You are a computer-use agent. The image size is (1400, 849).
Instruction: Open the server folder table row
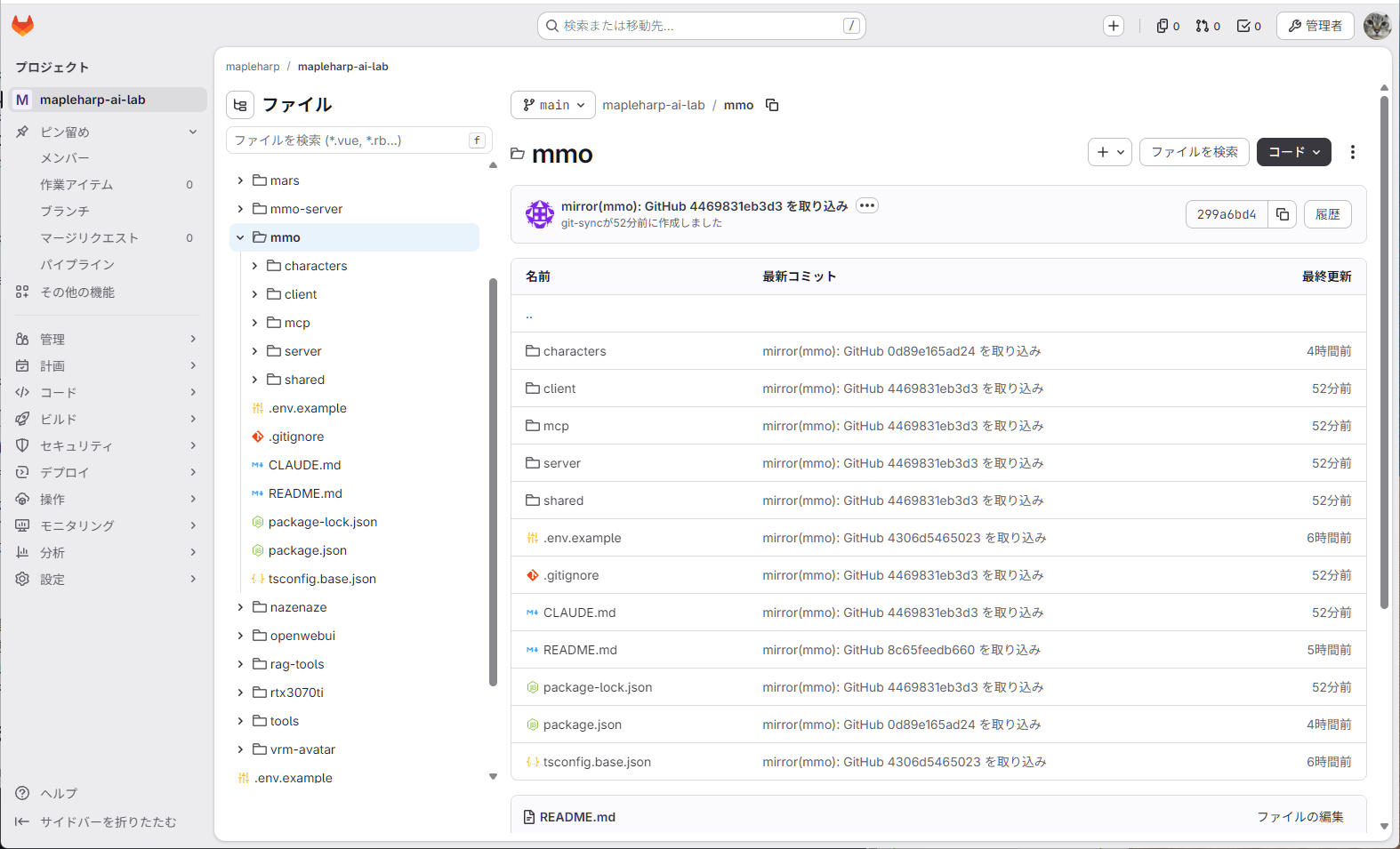[x=938, y=463]
